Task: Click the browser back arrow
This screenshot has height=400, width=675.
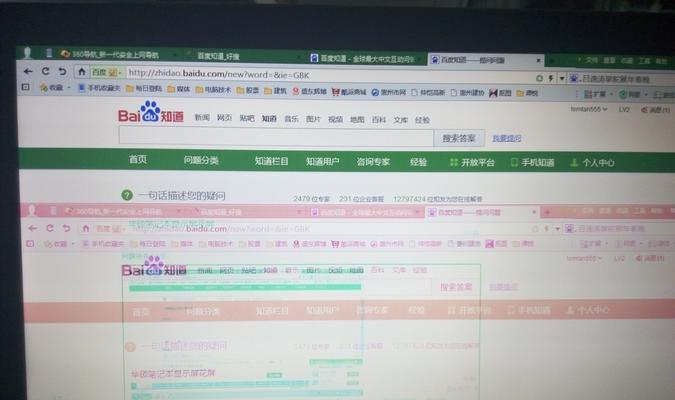Action: click(28, 71)
